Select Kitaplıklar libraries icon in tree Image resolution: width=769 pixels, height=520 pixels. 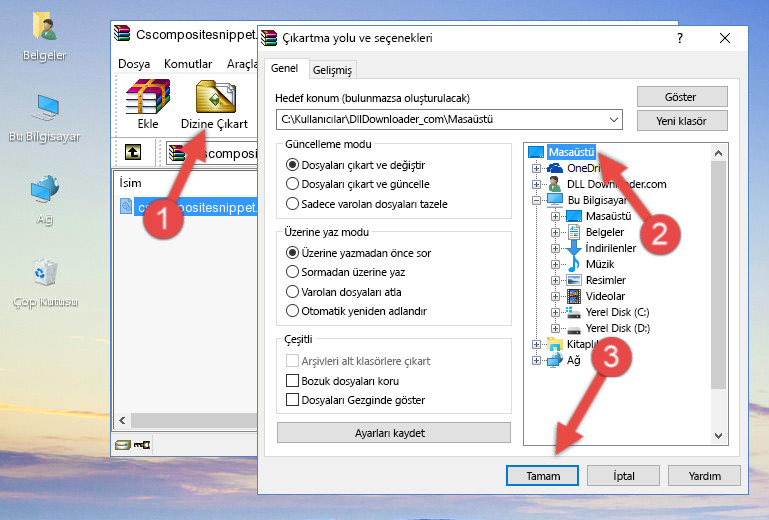pos(555,344)
